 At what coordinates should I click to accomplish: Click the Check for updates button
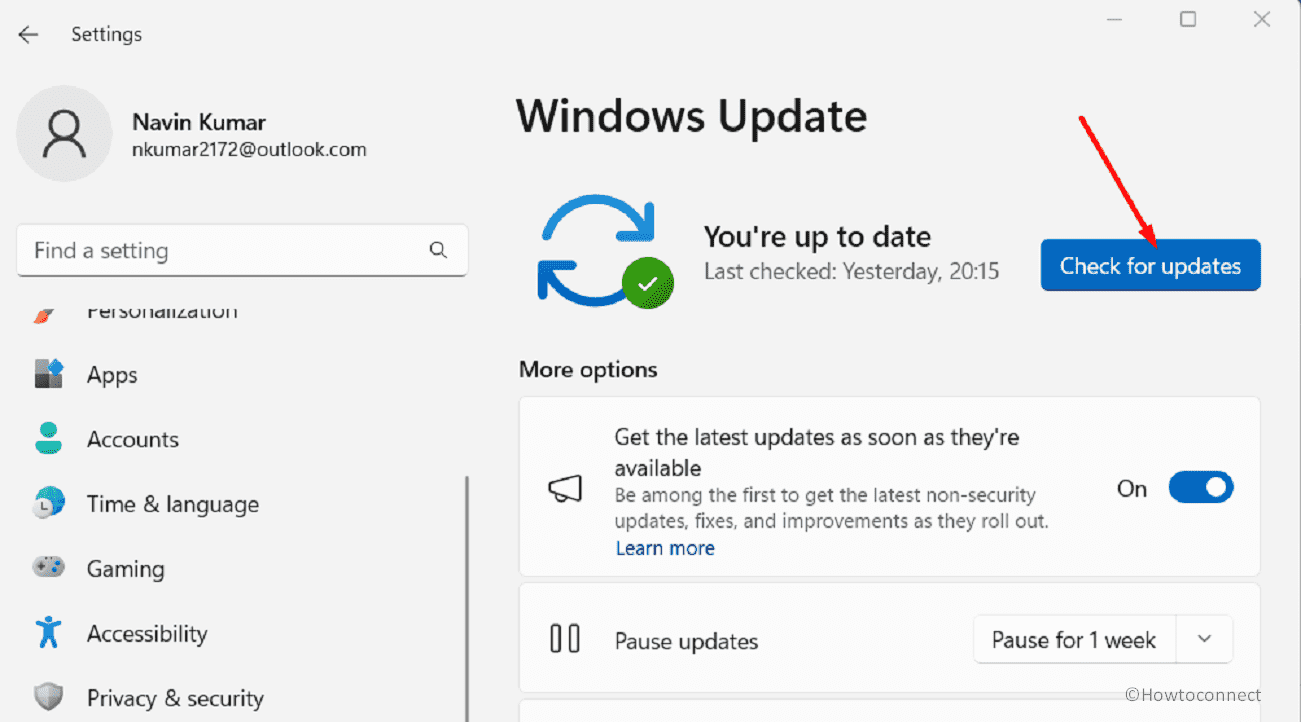tap(1150, 266)
